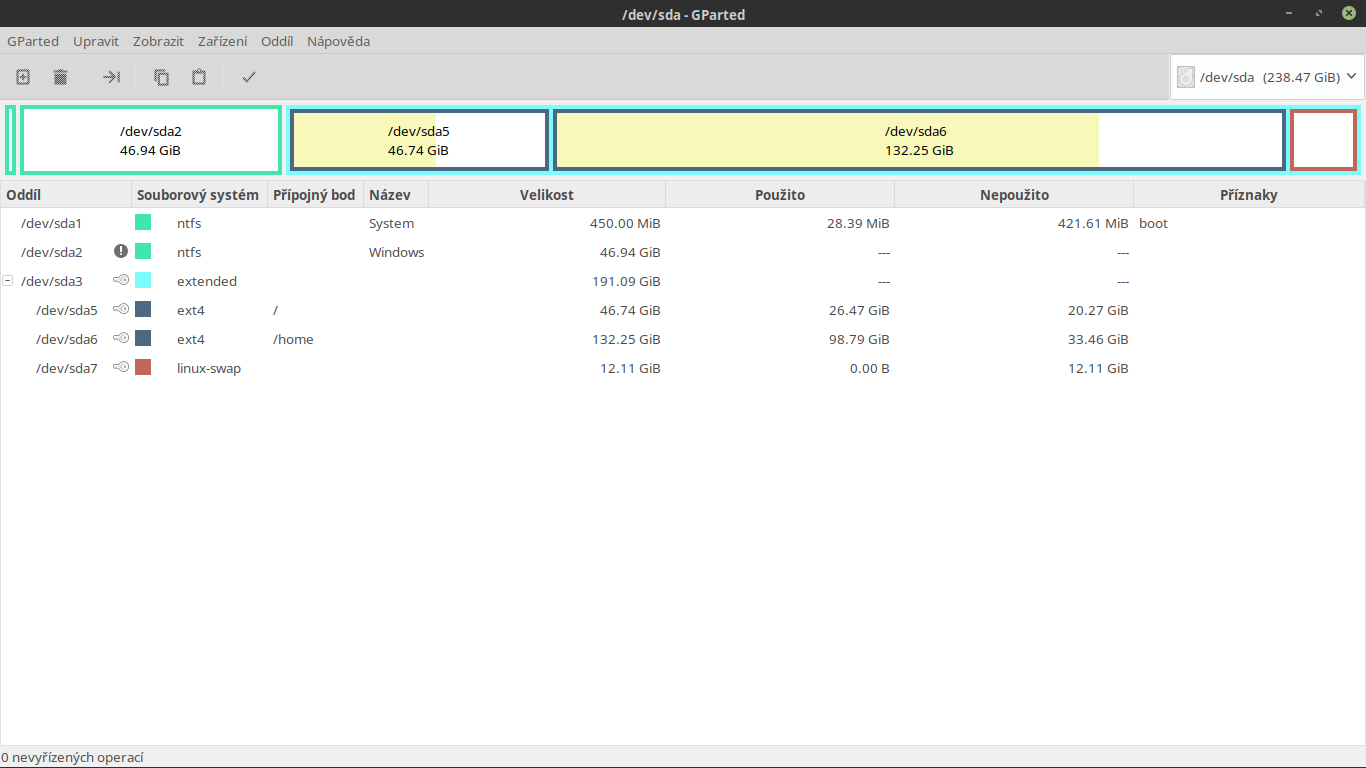Click the resize/move partition icon

111,77
